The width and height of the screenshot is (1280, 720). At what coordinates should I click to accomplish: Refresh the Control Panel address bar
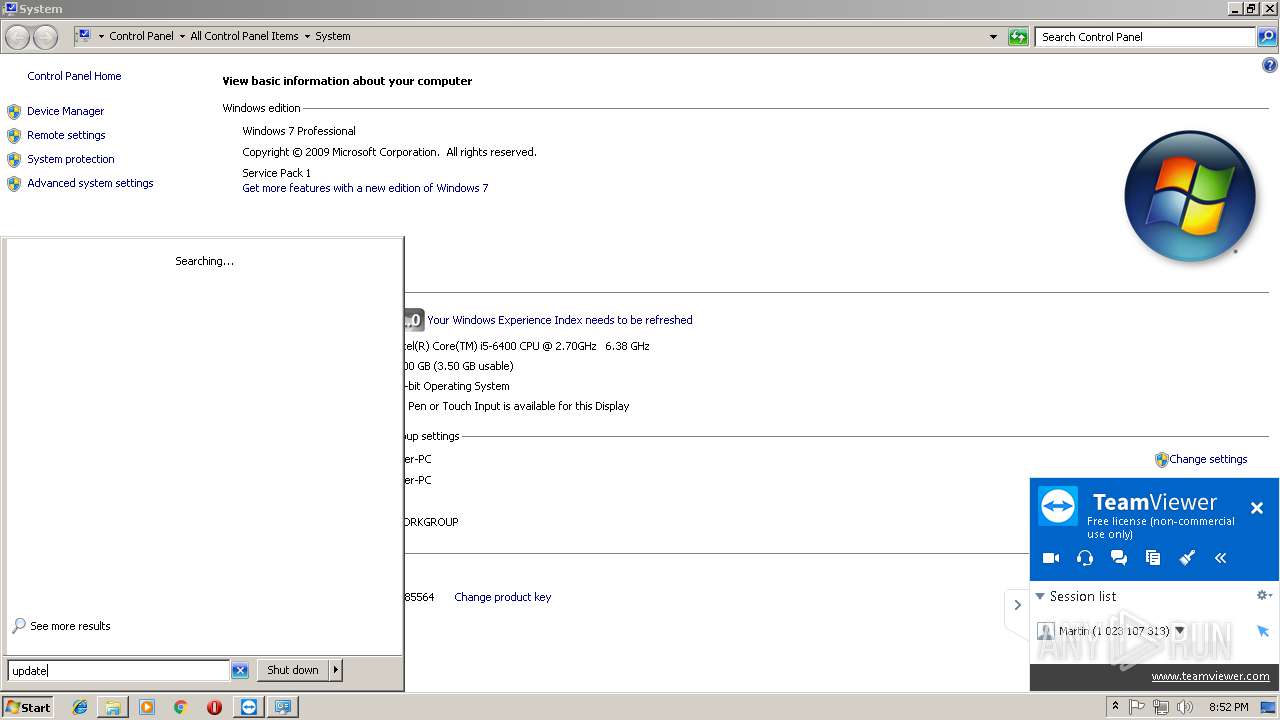[x=1018, y=37]
